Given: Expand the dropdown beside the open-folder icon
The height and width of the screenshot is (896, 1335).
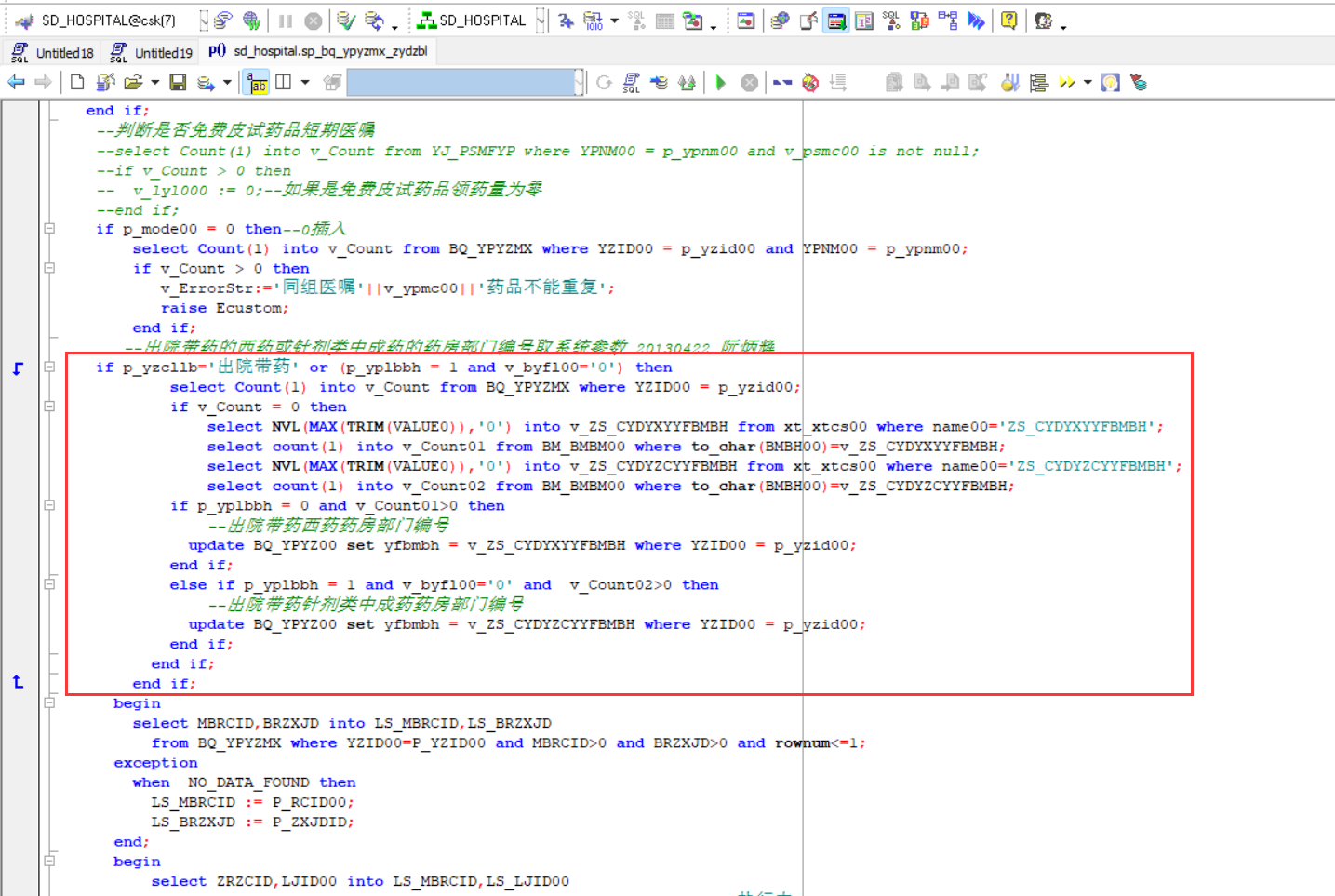Looking at the screenshot, I should pyautogui.click(x=154, y=83).
